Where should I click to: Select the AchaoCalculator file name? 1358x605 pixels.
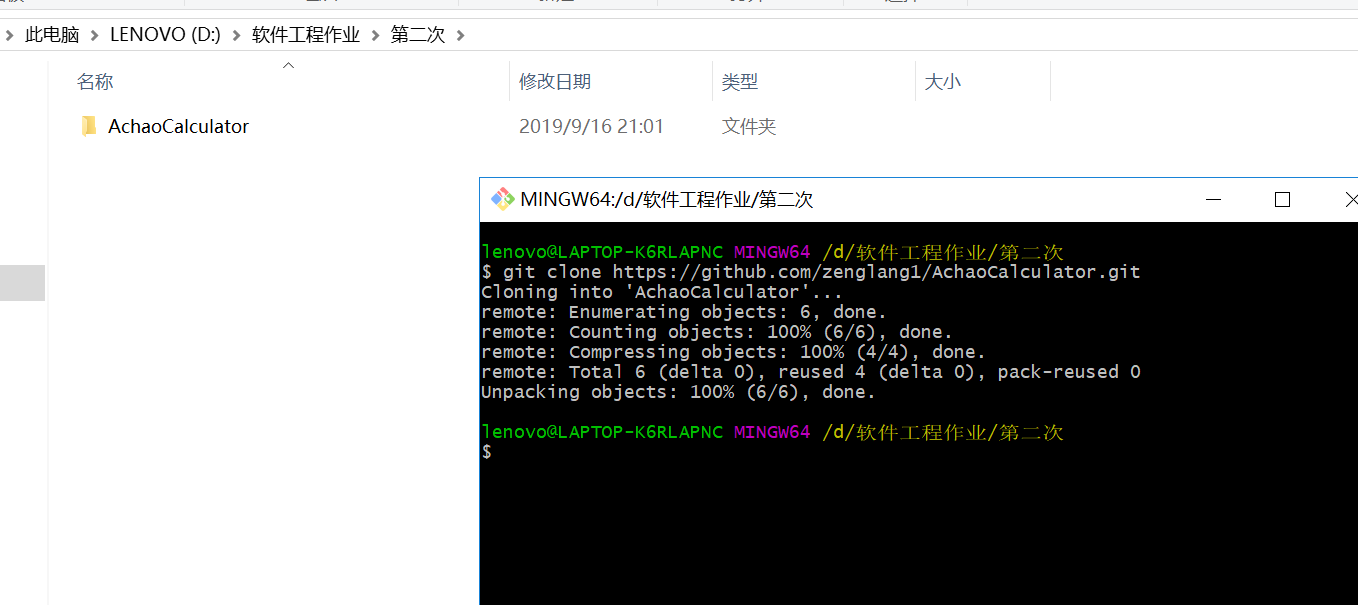[x=178, y=126]
